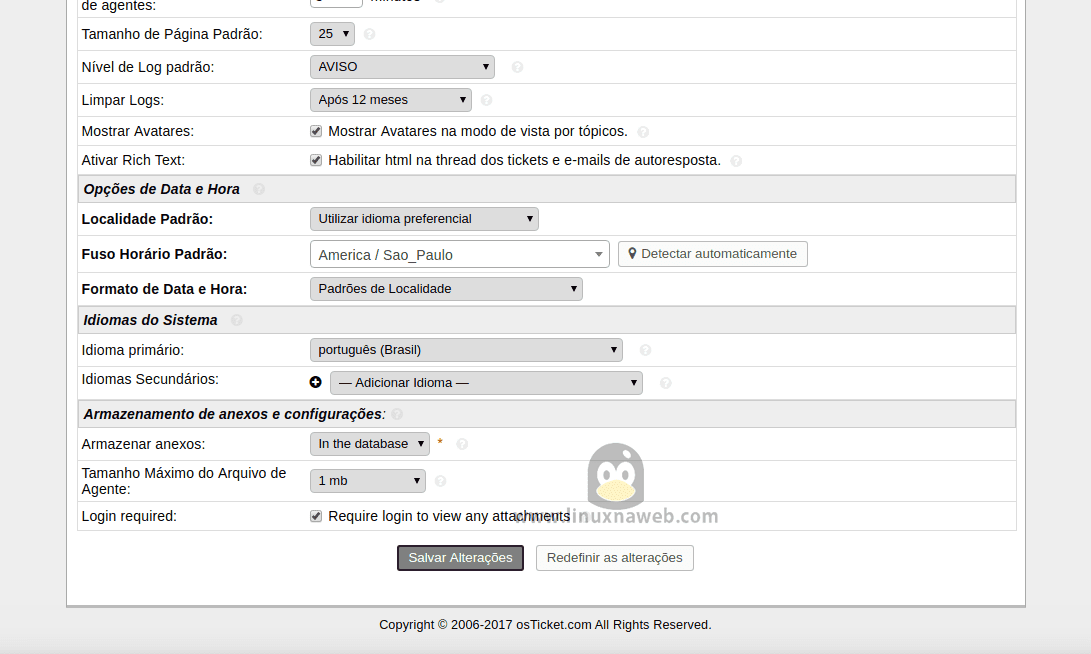
Task: Click plus icon to add secondary language
Action: tap(316, 382)
